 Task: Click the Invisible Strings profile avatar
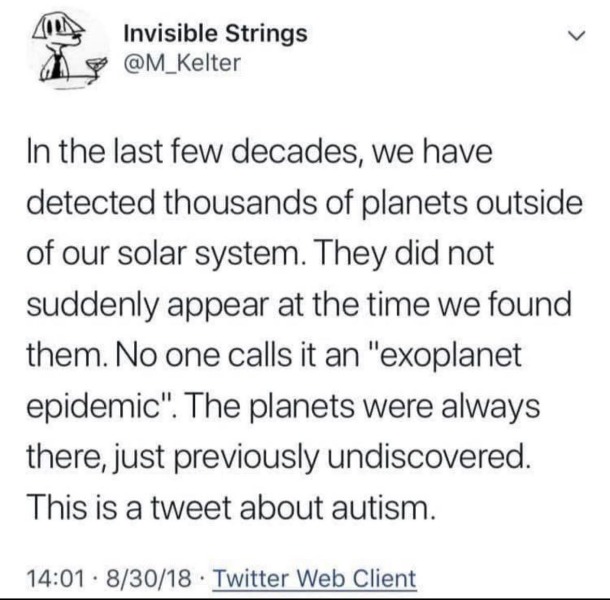pyautogui.click(x=60, y=53)
